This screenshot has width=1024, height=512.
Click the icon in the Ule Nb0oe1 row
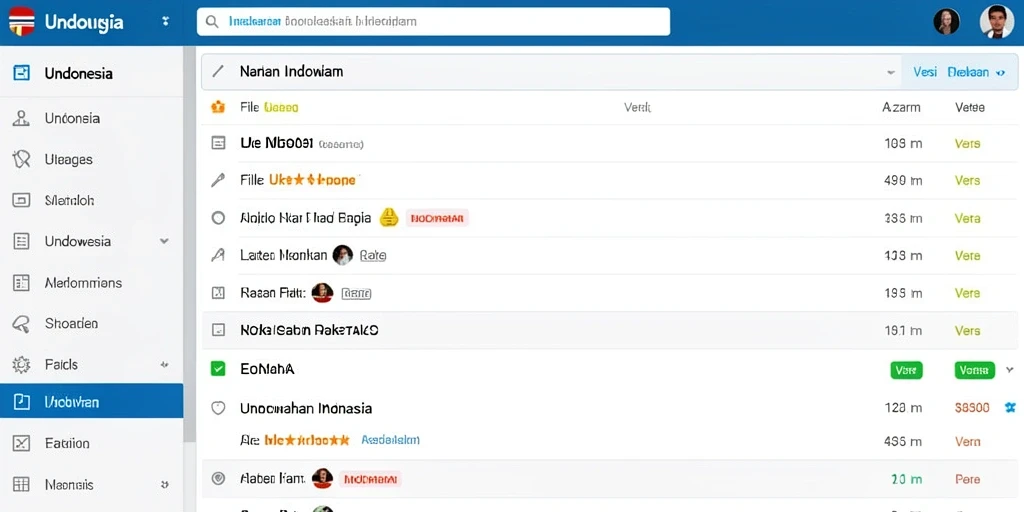point(218,143)
